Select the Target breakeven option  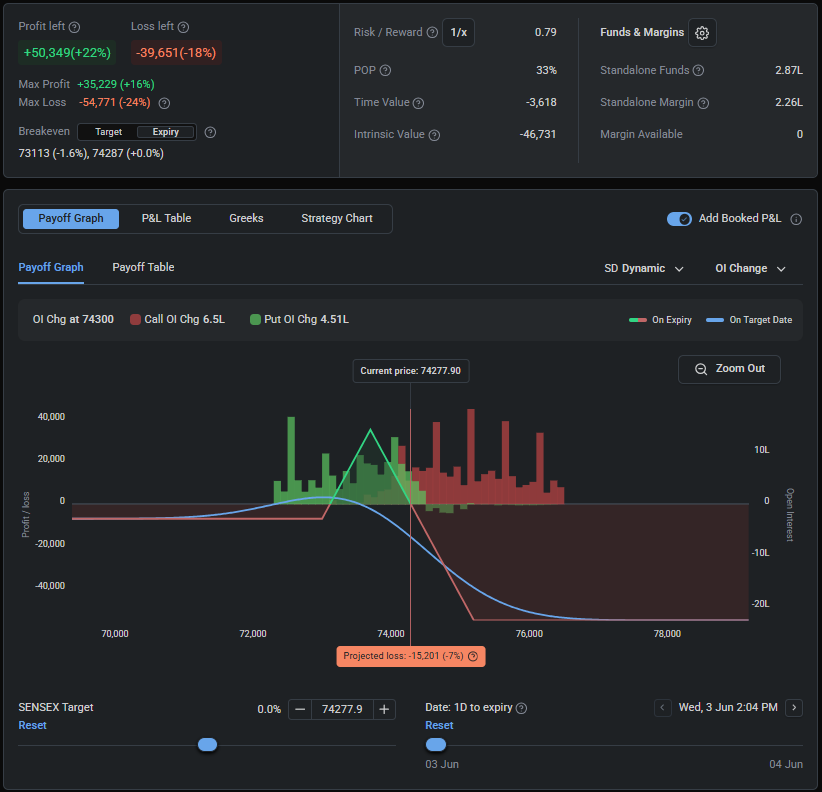[x=108, y=132]
